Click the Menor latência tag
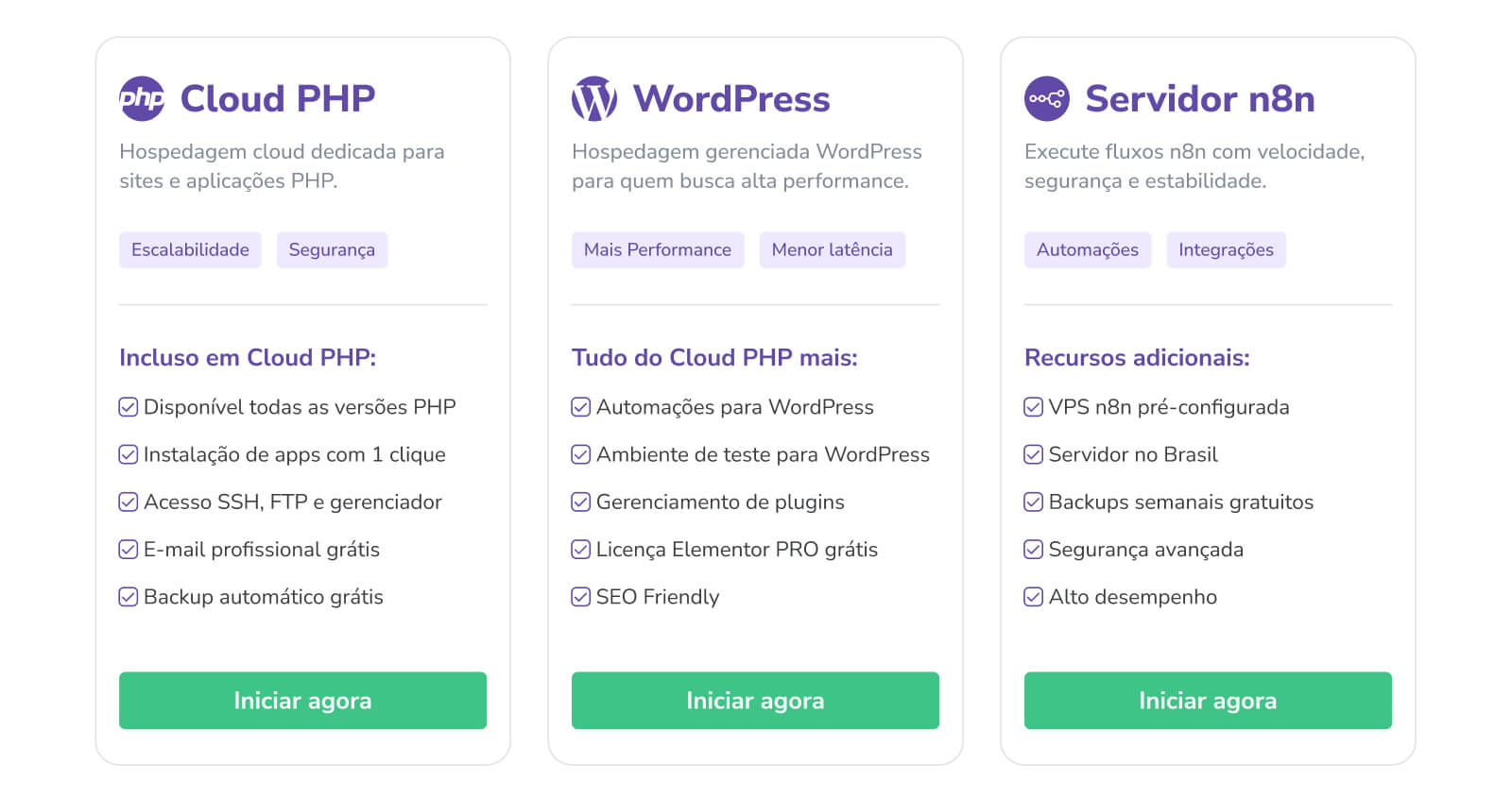1512x800 pixels. (832, 250)
